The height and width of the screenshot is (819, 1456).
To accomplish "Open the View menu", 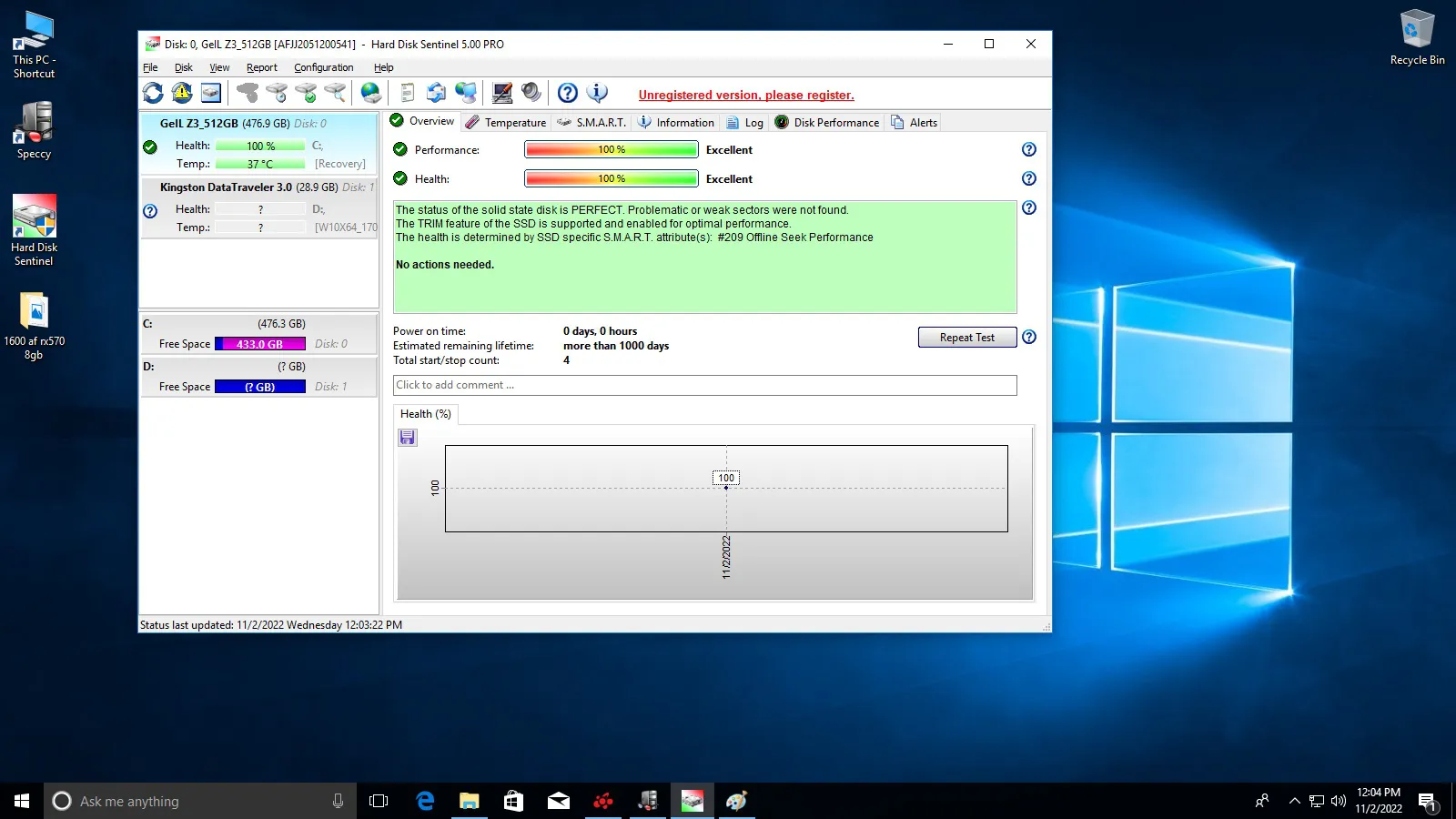I will click(x=219, y=67).
